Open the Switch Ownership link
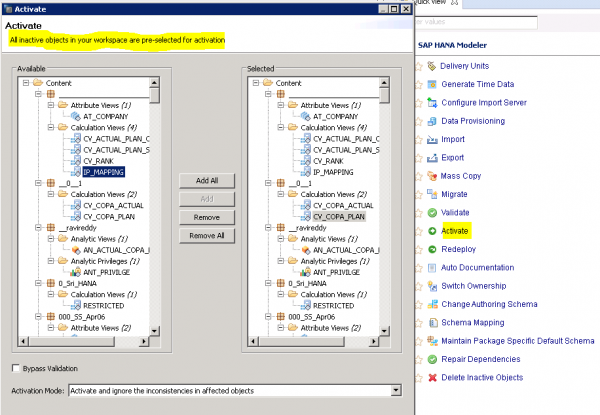This screenshot has width=600, height=415. click(474, 286)
